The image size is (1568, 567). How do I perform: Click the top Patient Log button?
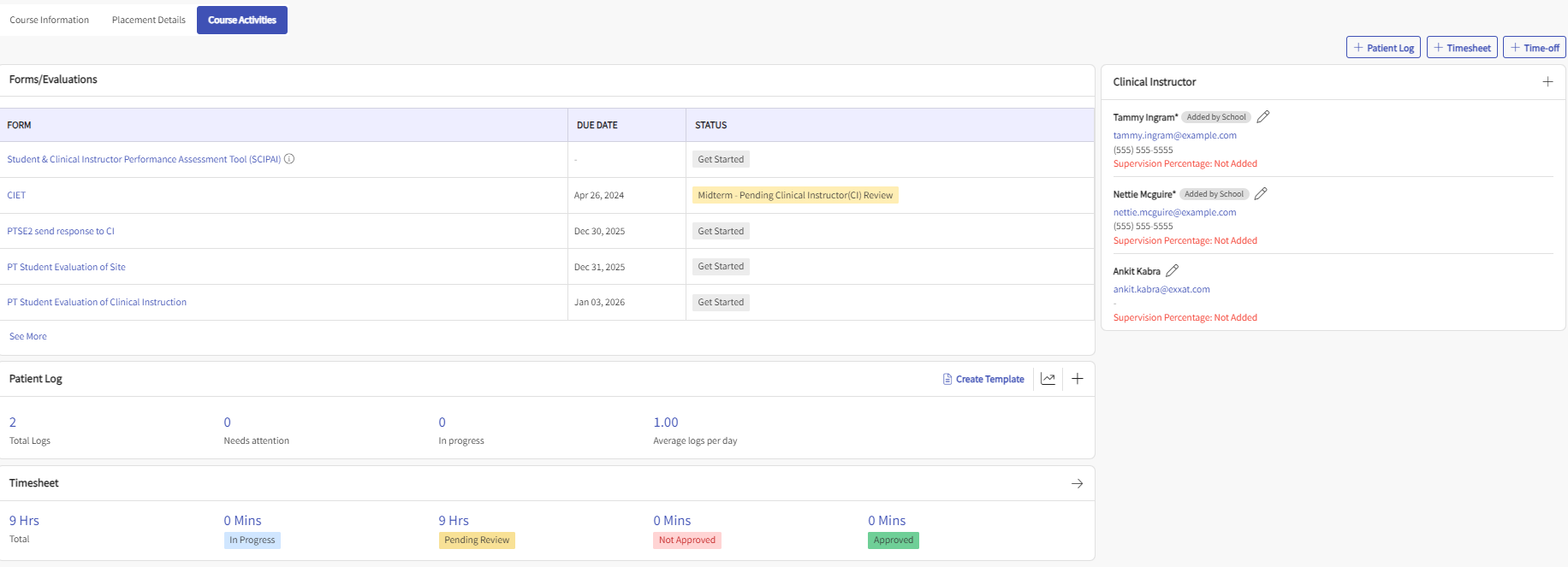(1383, 48)
